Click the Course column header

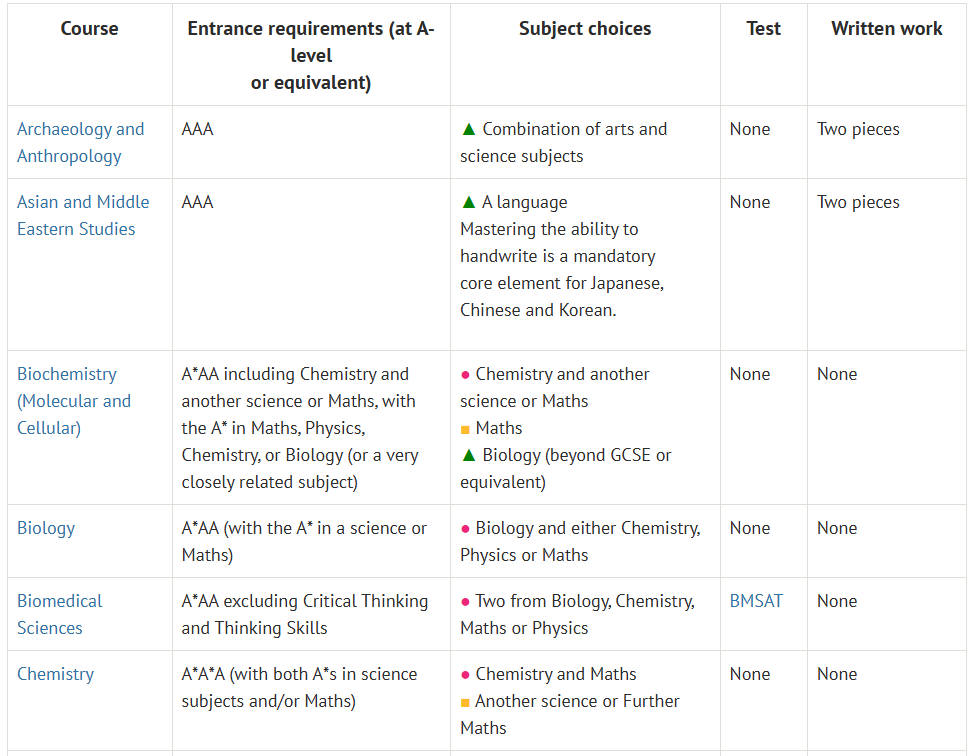click(x=89, y=29)
